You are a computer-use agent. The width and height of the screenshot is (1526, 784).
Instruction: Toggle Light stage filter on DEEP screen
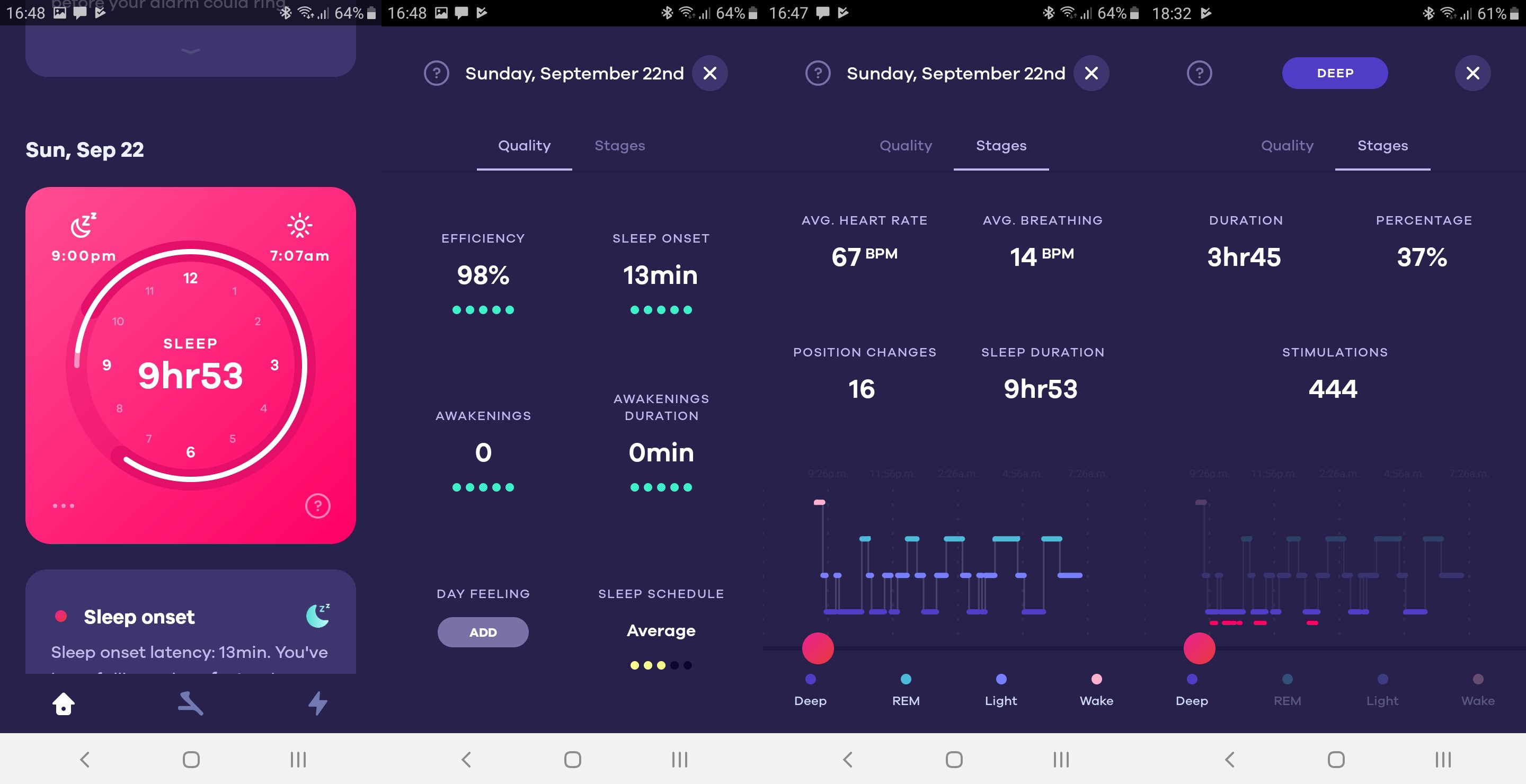pyautogui.click(x=1382, y=690)
